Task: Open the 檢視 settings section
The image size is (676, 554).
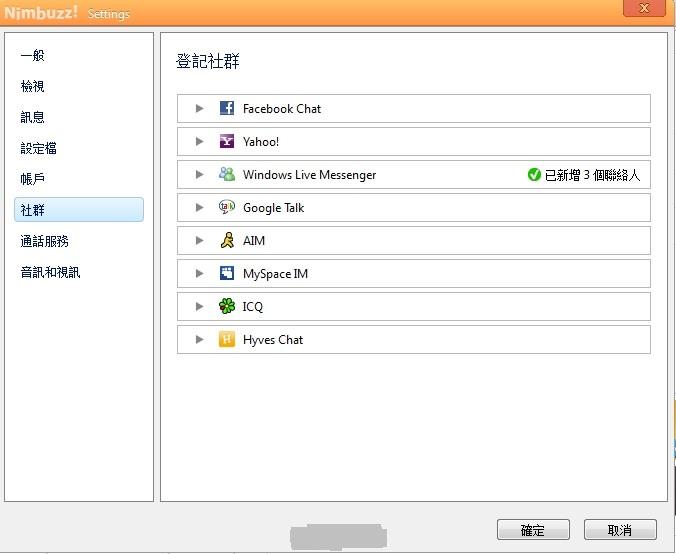Action: point(32,86)
